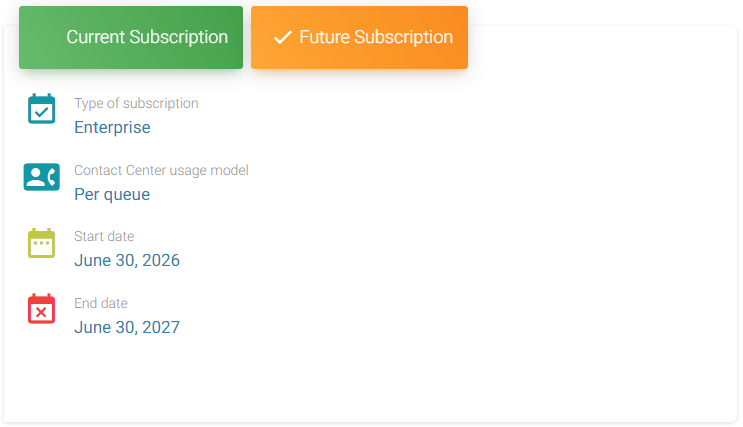Click the red End date calendar icon

pos(41,309)
